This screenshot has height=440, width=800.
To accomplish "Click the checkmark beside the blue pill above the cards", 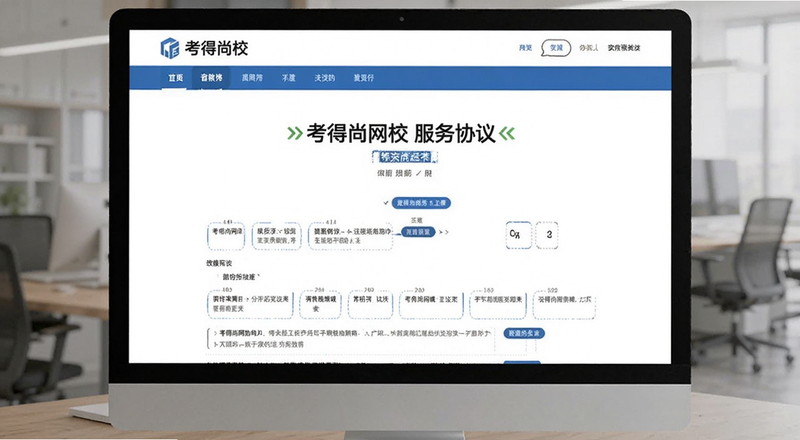I will pos(386,203).
